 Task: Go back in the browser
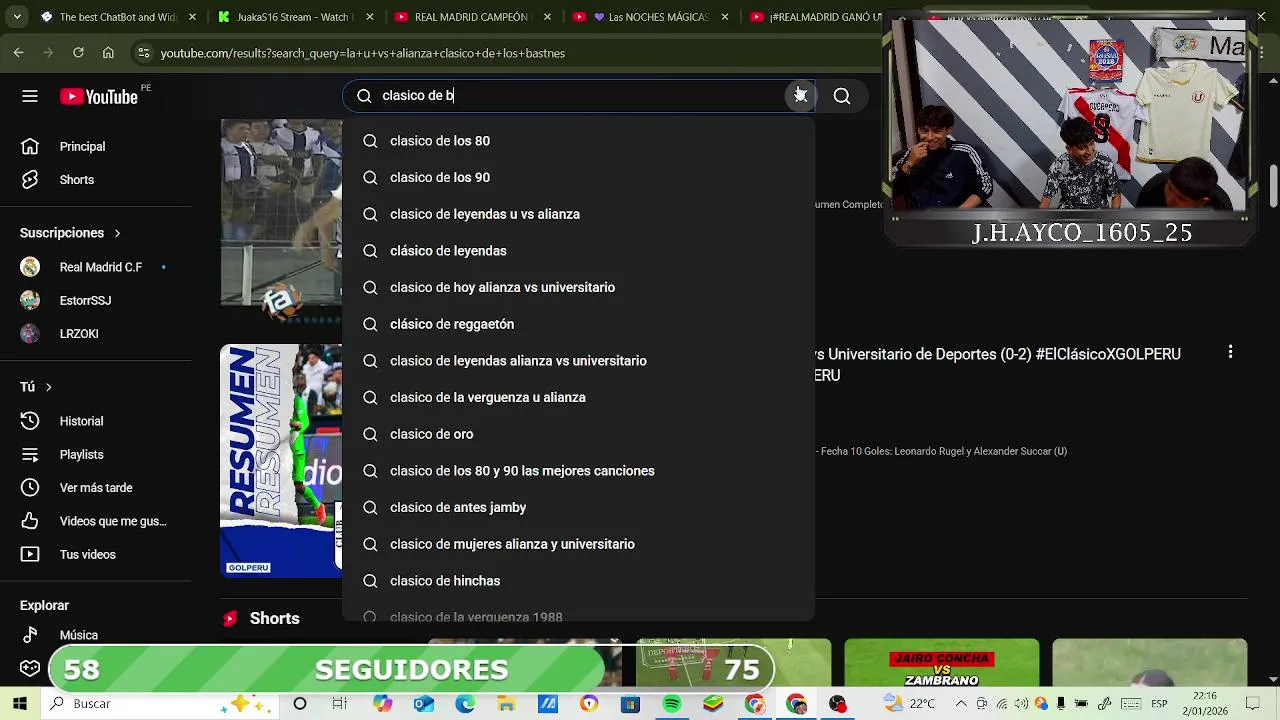tap(19, 53)
